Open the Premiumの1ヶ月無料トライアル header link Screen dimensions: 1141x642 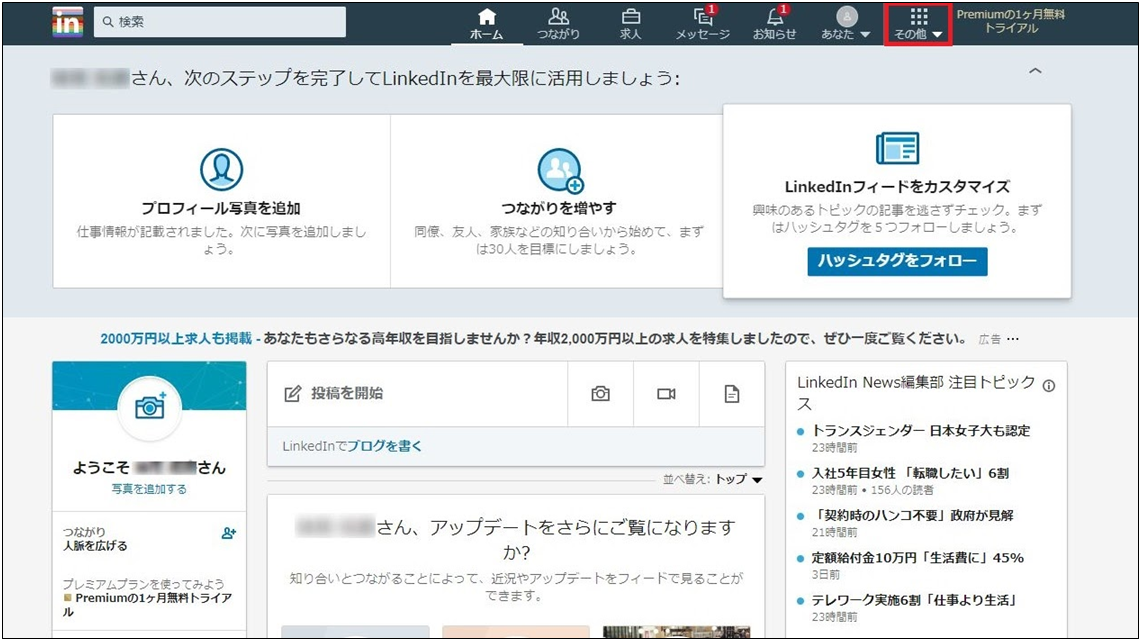(1011, 21)
